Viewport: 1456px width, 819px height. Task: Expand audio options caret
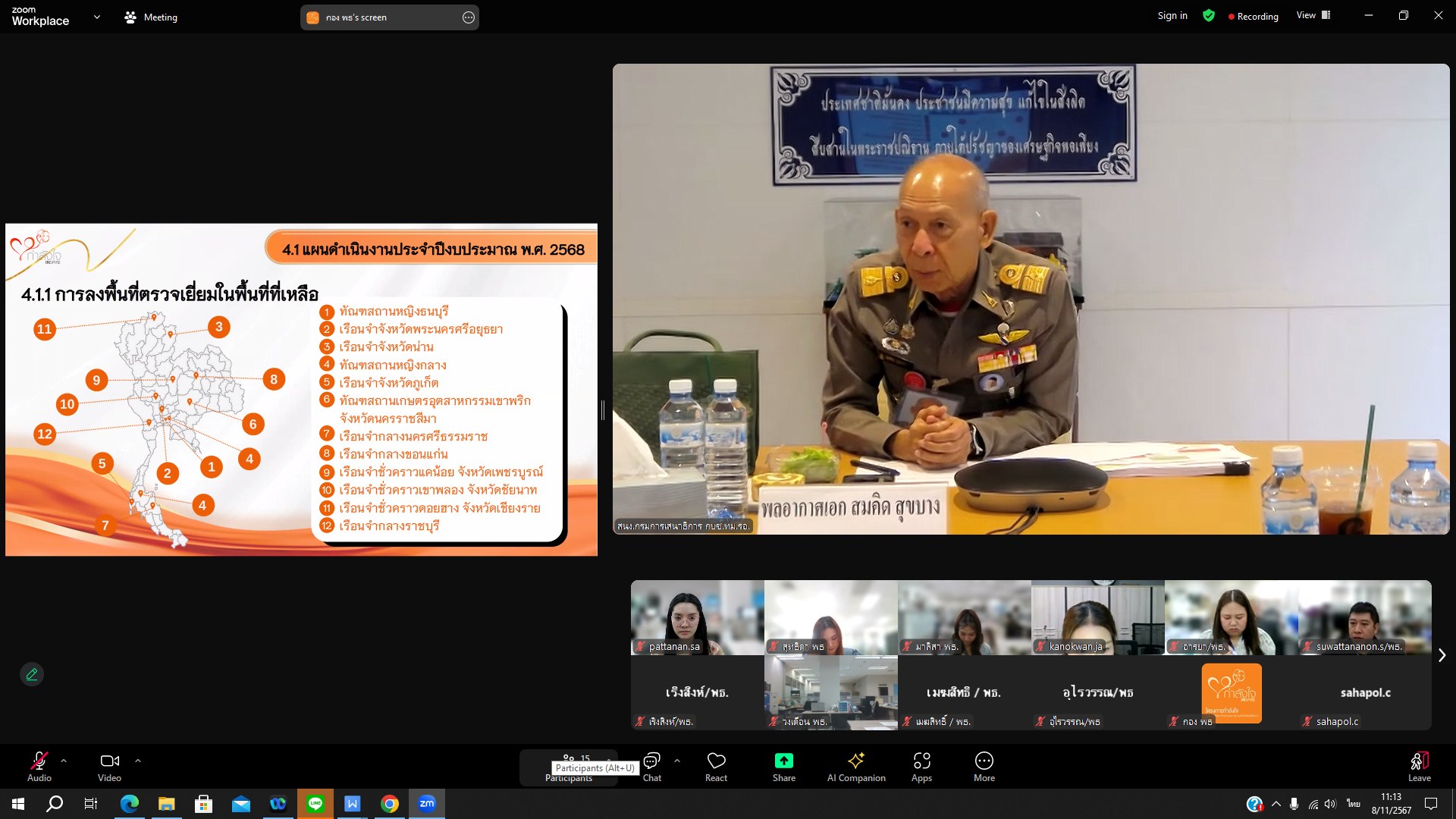pos(64,760)
